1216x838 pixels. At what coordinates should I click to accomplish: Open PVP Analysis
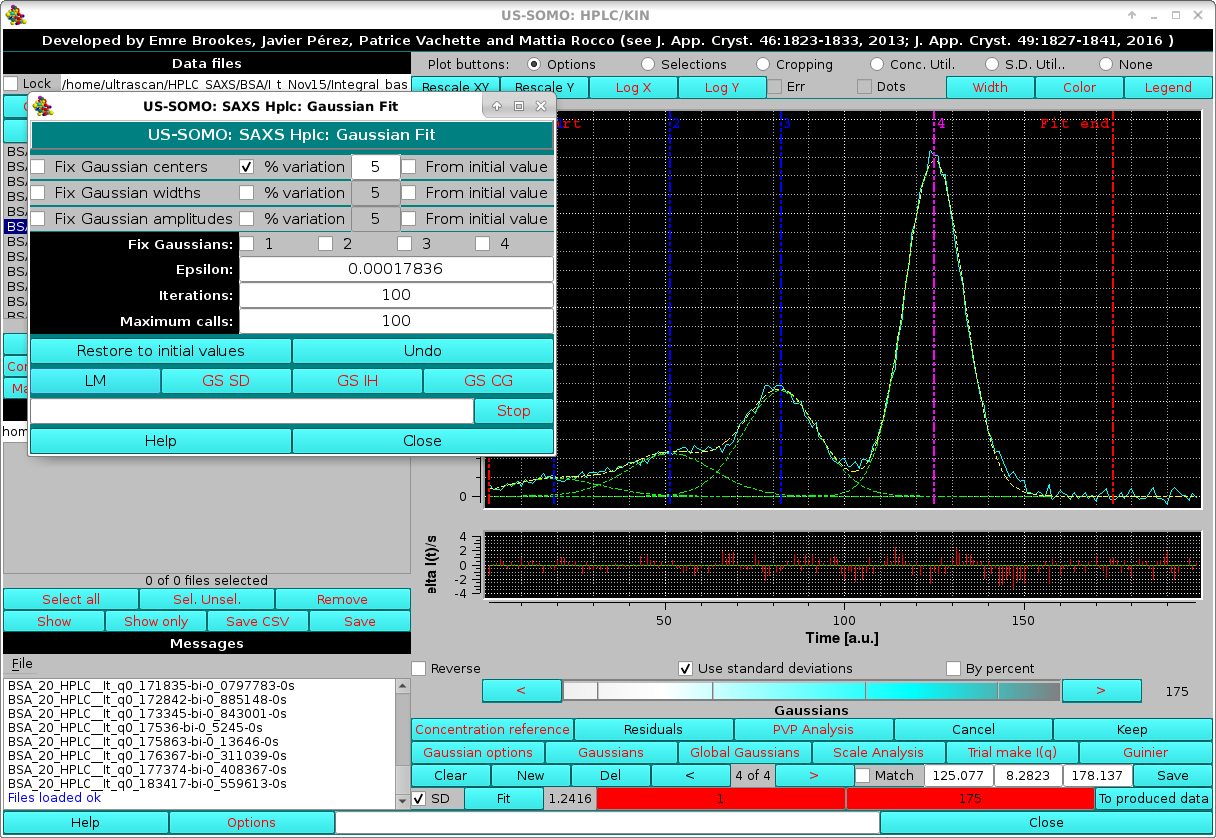(x=813, y=729)
